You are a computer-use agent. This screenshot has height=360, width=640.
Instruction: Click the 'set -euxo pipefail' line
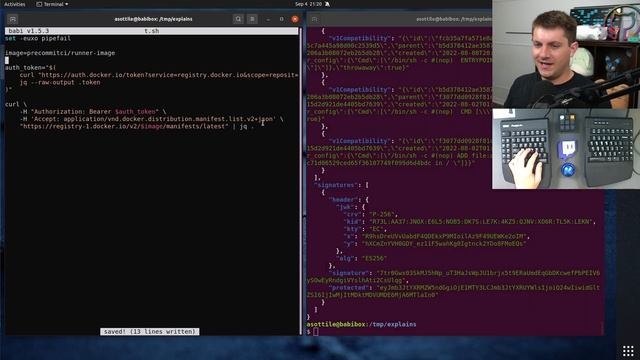pos(38,38)
